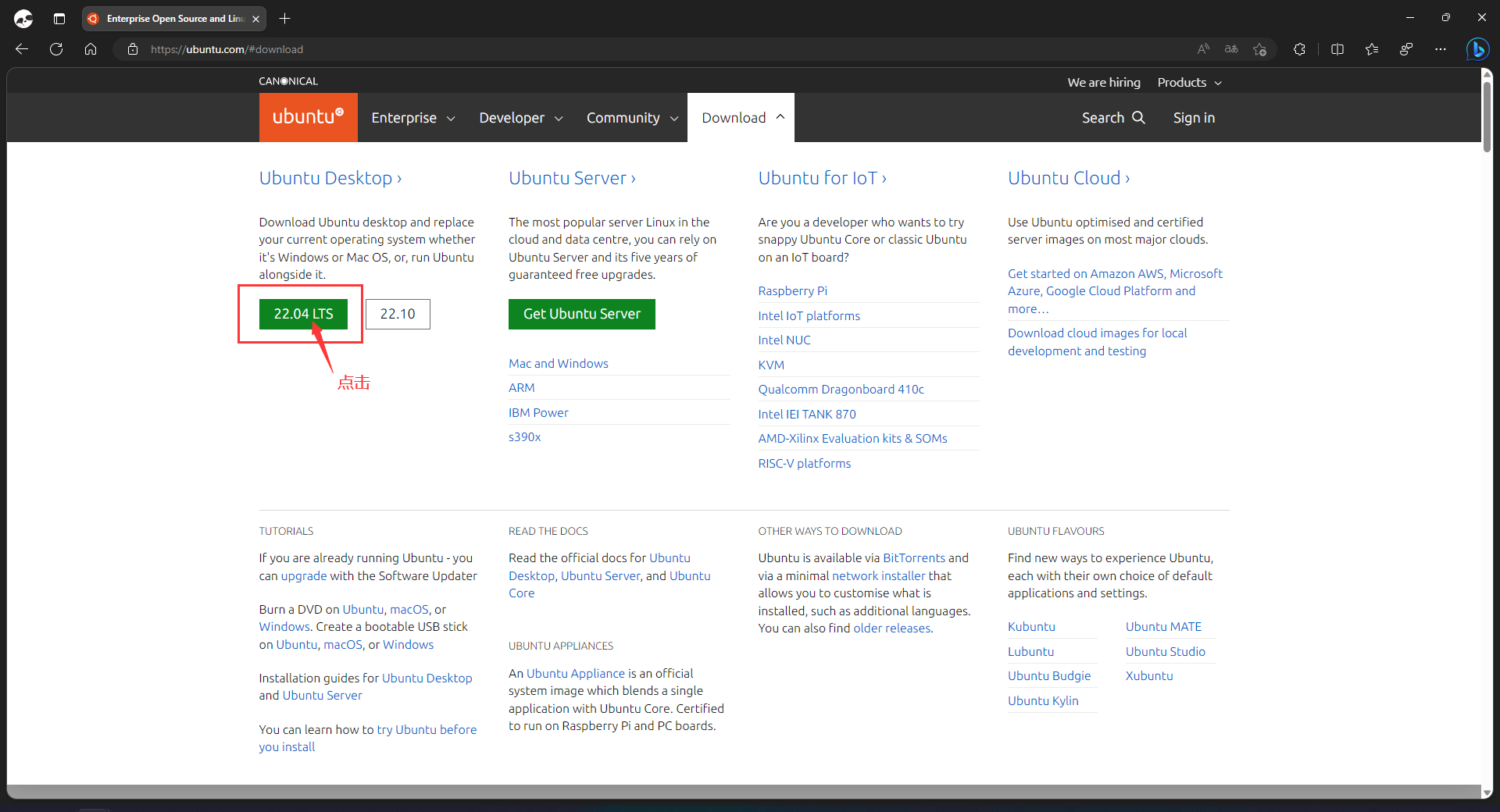1500x812 pixels.
Task: Open the Ubuntu Server heading link
Action: 573,178
